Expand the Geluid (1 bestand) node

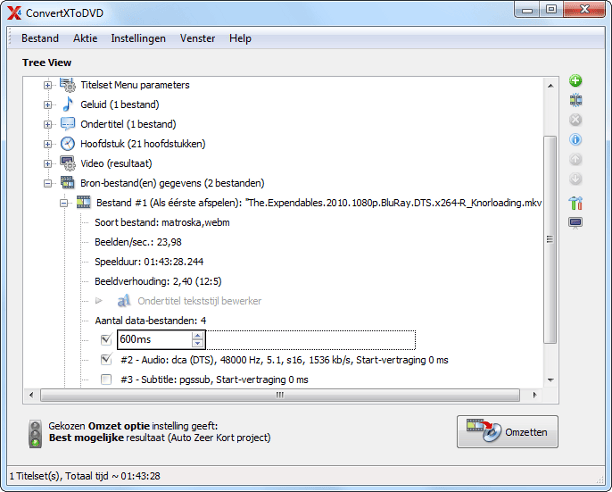point(48,105)
